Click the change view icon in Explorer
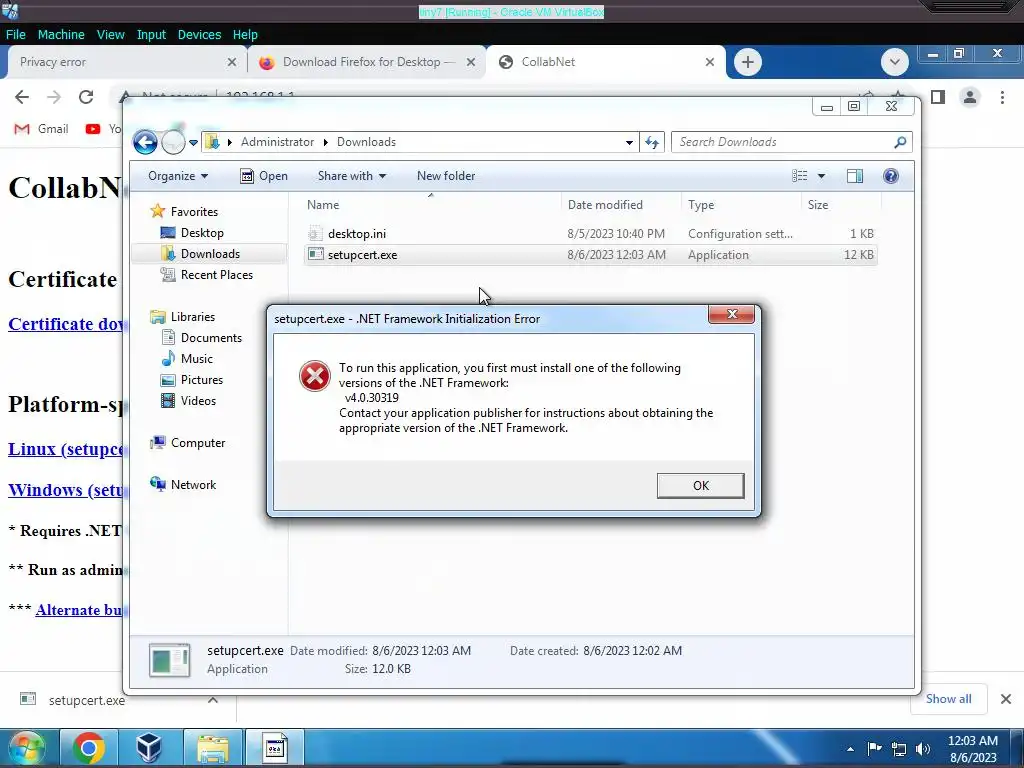Viewport: 1024px width, 768px height. 799,176
